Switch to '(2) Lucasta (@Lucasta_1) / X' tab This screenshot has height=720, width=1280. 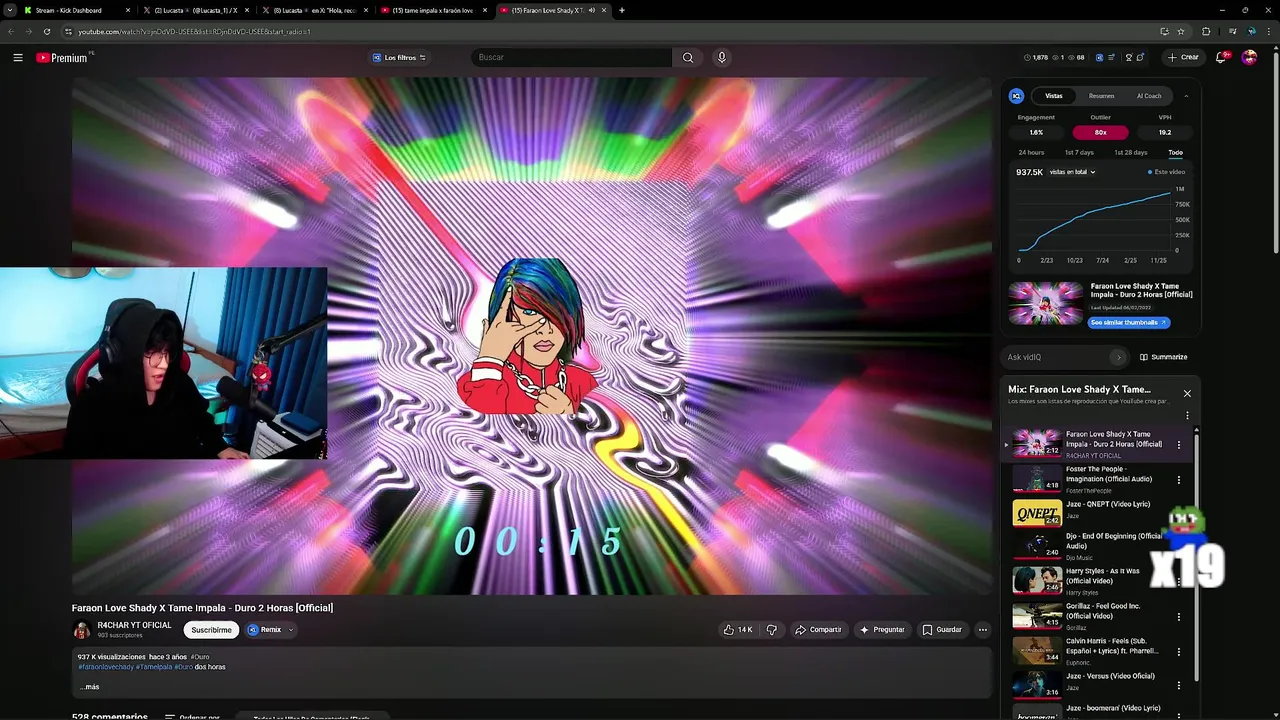click(x=195, y=10)
